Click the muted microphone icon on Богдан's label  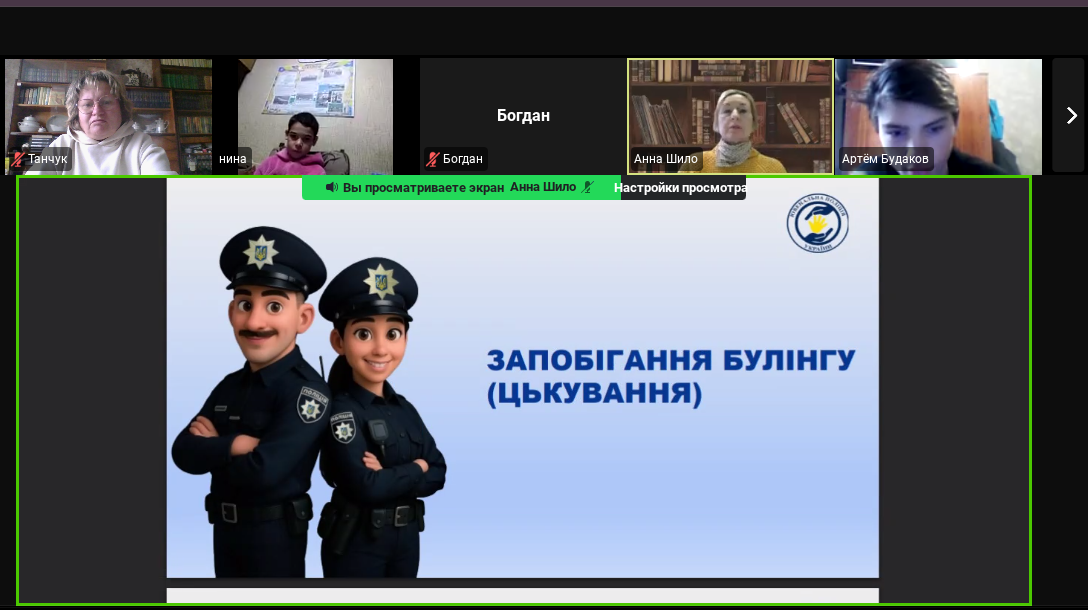click(433, 159)
